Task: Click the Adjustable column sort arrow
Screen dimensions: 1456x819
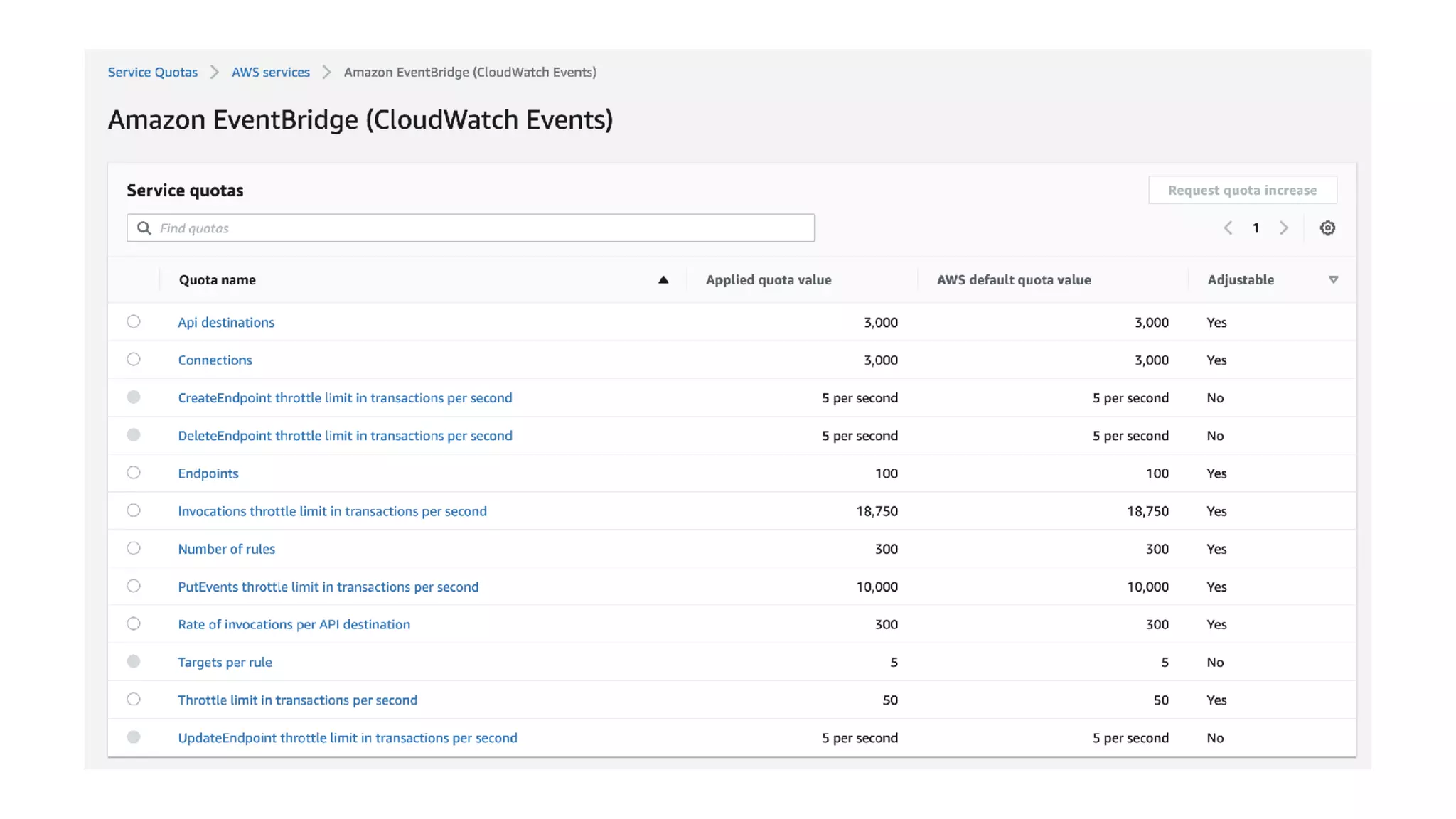Action: coord(1333,280)
